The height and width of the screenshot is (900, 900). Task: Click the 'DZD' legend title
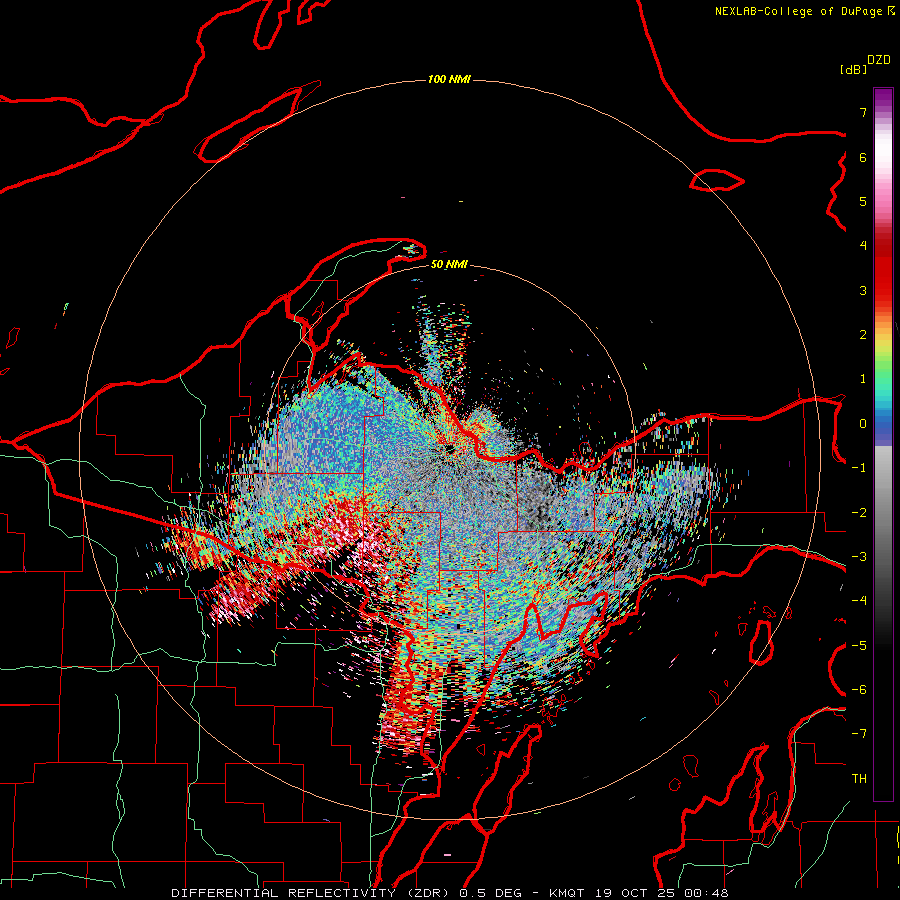(x=879, y=60)
